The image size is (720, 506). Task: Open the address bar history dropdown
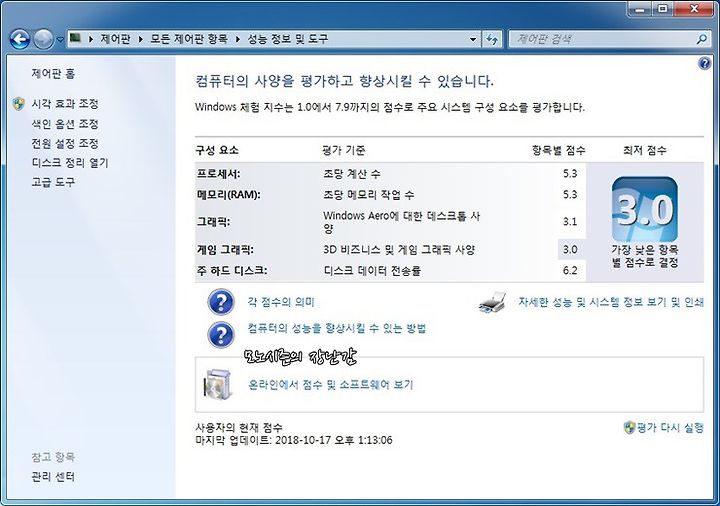[x=473, y=39]
